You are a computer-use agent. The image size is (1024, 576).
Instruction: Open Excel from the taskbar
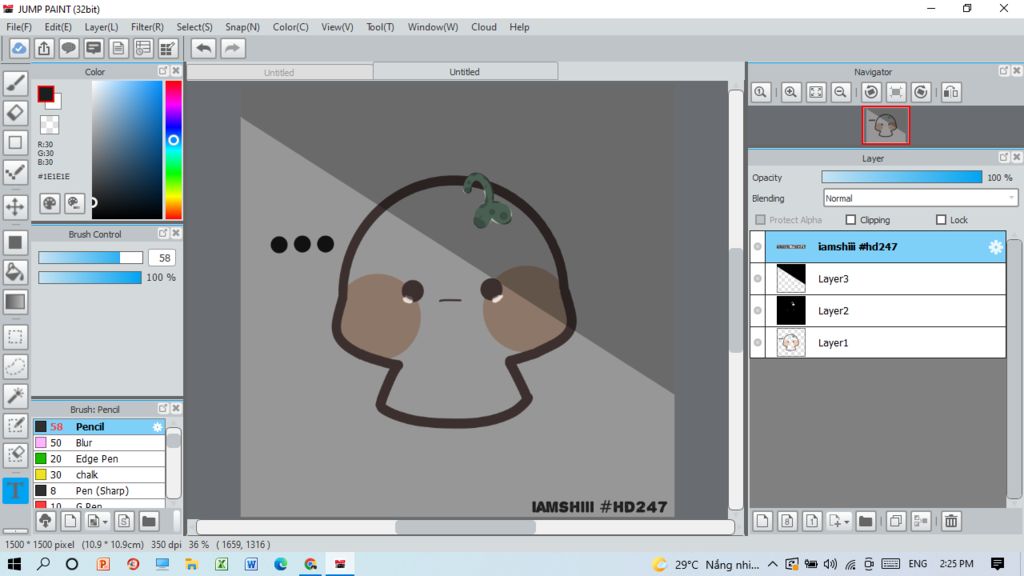tap(221, 564)
